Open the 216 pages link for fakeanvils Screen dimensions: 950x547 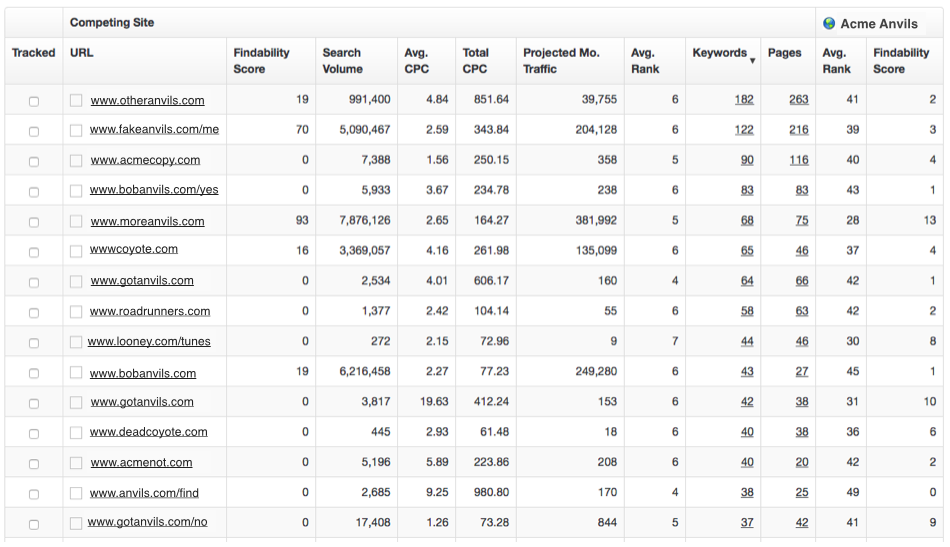(798, 130)
